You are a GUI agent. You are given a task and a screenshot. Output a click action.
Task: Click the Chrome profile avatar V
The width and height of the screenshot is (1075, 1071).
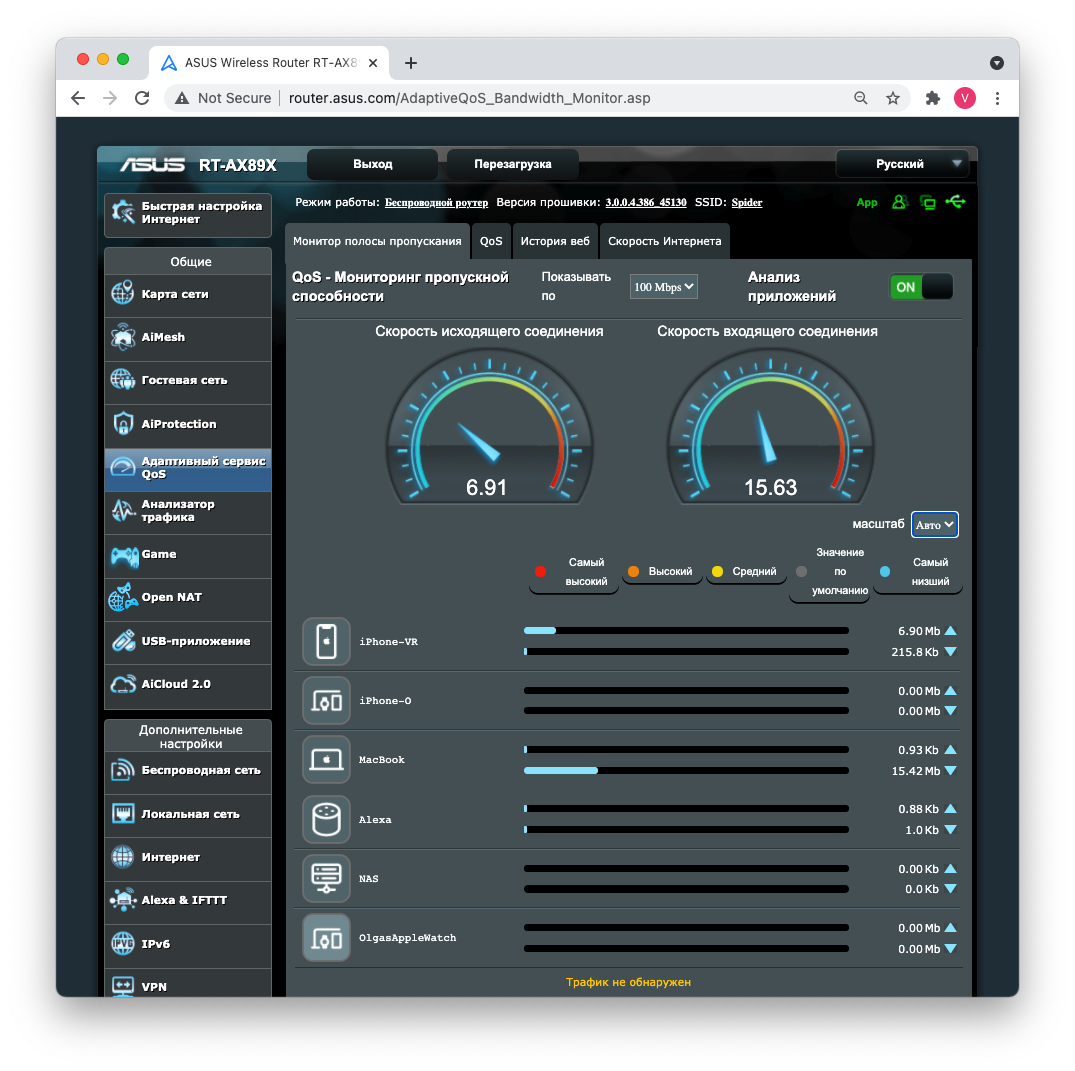(965, 98)
